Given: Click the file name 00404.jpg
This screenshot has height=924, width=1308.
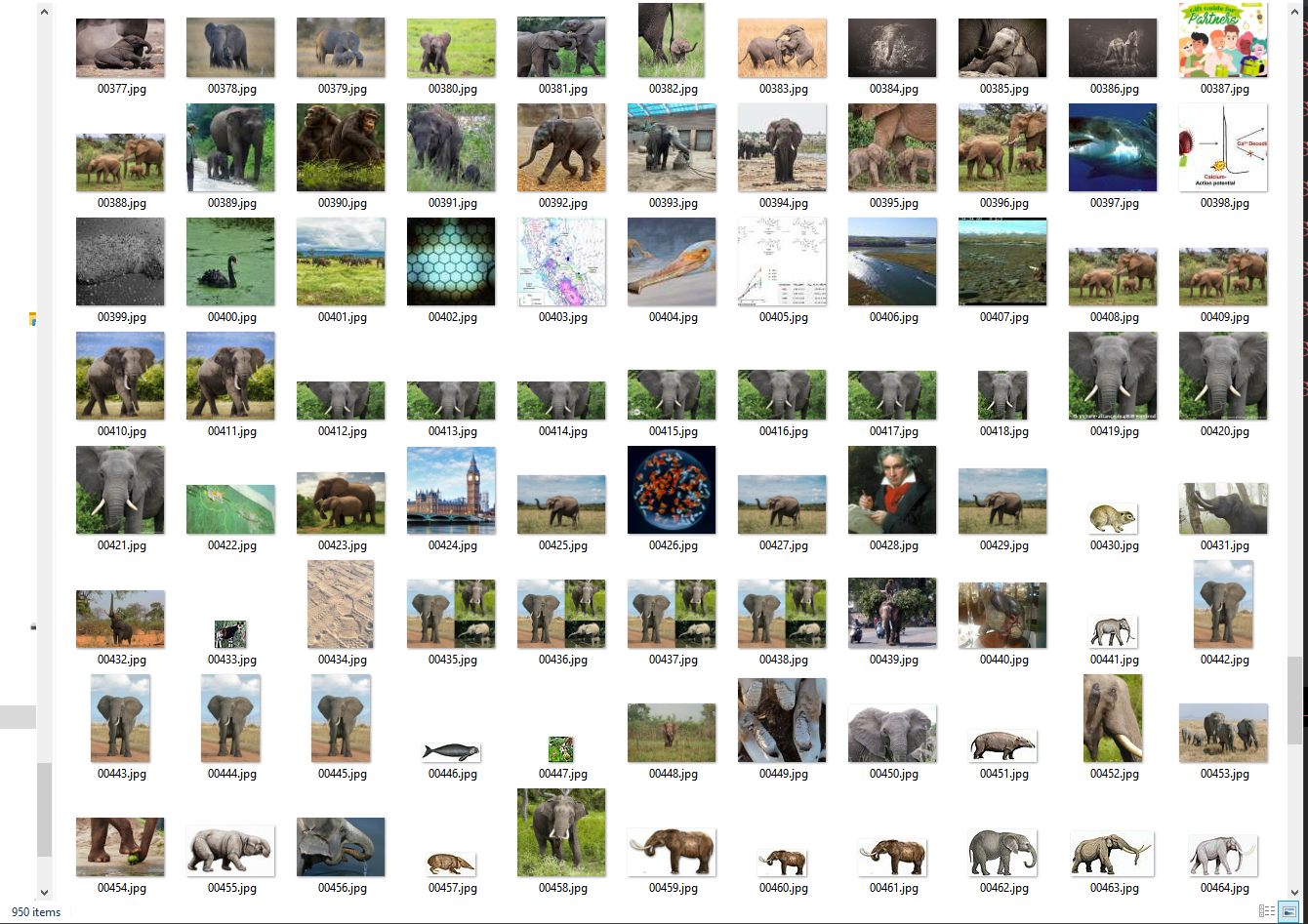Looking at the screenshot, I should [x=674, y=317].
